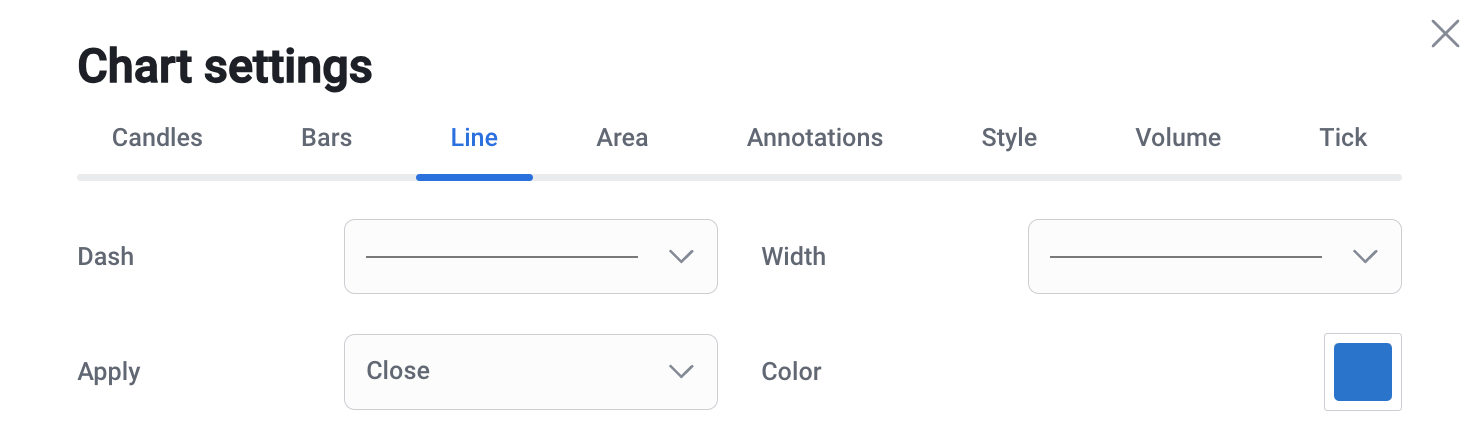Go to the Area tab
The width and height of the screenshot is (1484, 436).
622,138
